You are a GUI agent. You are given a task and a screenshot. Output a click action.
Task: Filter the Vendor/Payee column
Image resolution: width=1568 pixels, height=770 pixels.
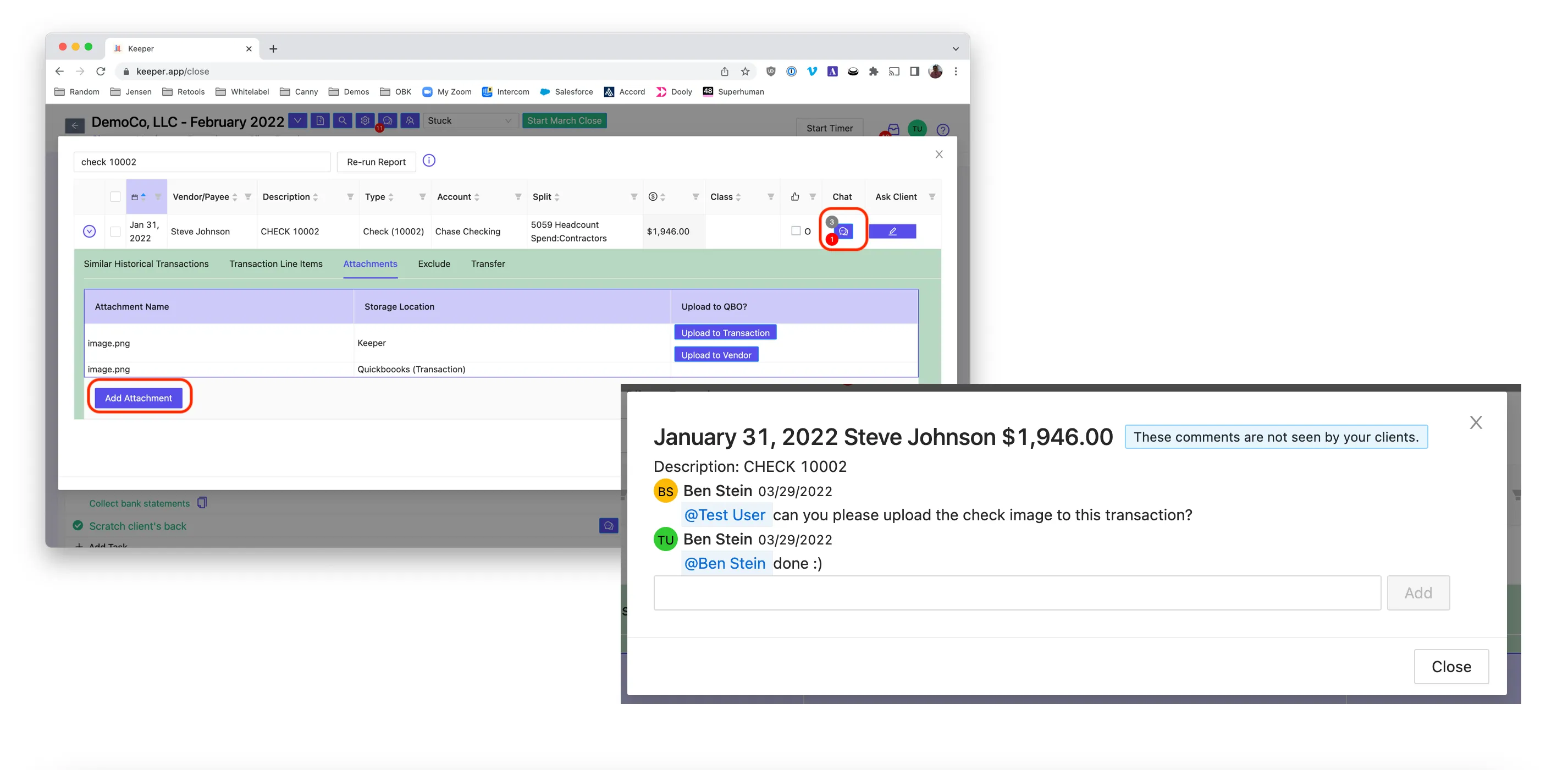click(248, 196)
